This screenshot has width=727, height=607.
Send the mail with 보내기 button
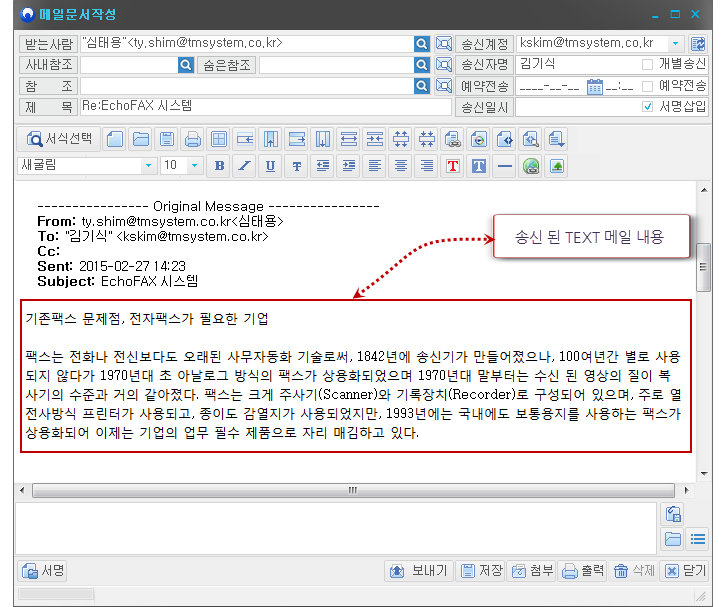(418, 570)
